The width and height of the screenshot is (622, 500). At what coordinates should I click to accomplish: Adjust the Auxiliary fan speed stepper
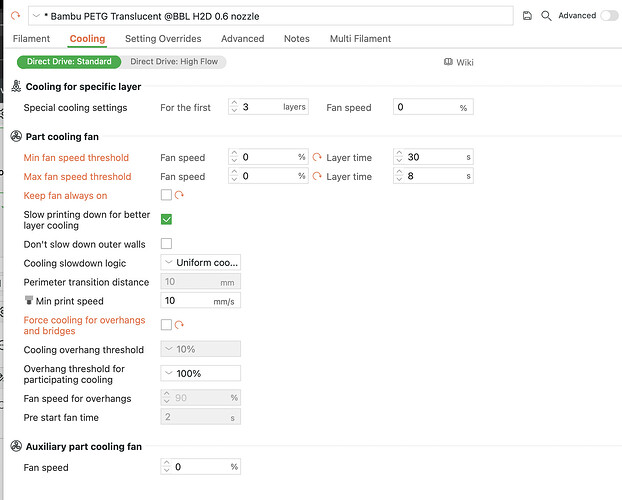tap(167, 467)
